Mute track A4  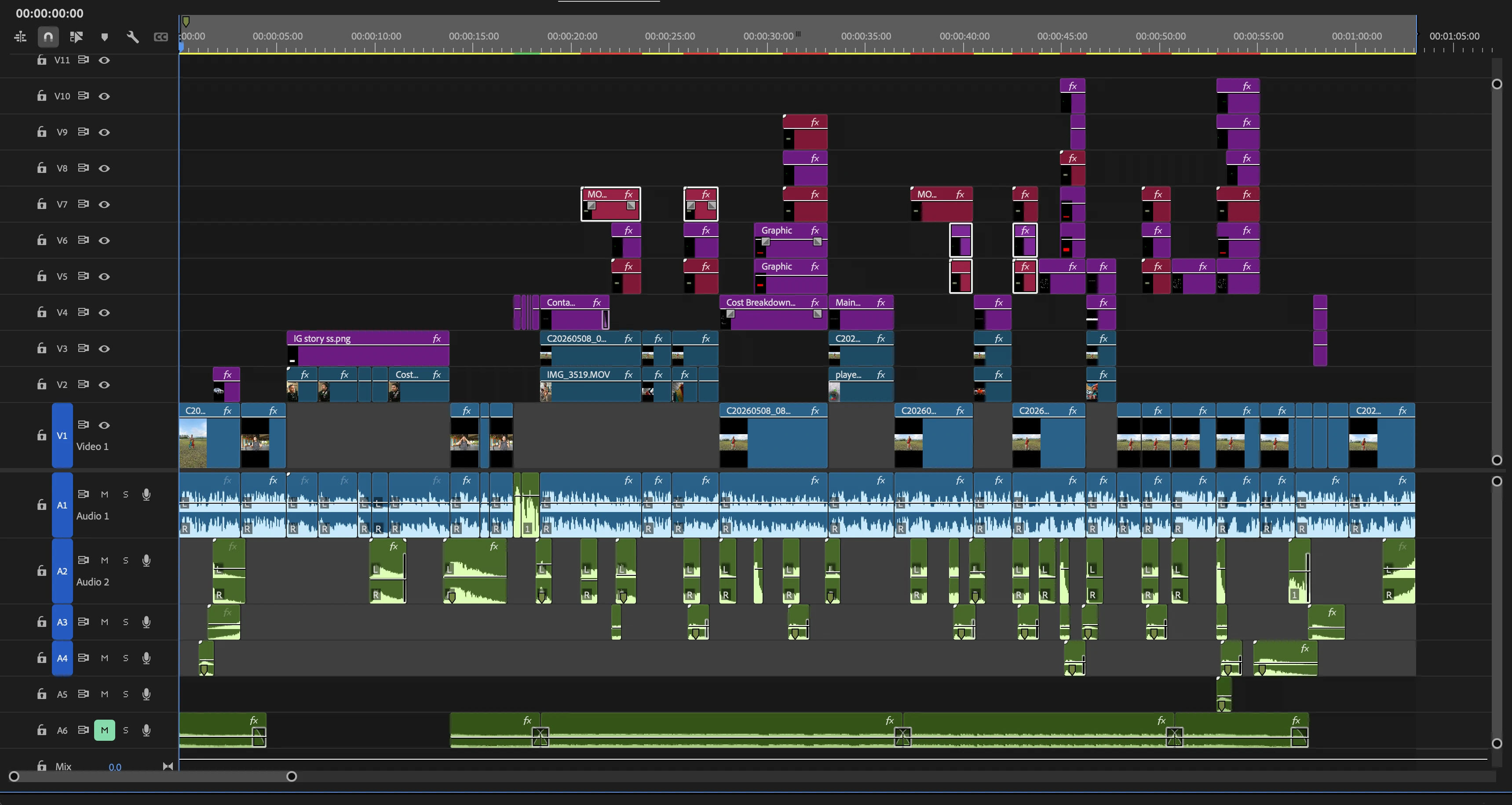(x=105, y=658)
